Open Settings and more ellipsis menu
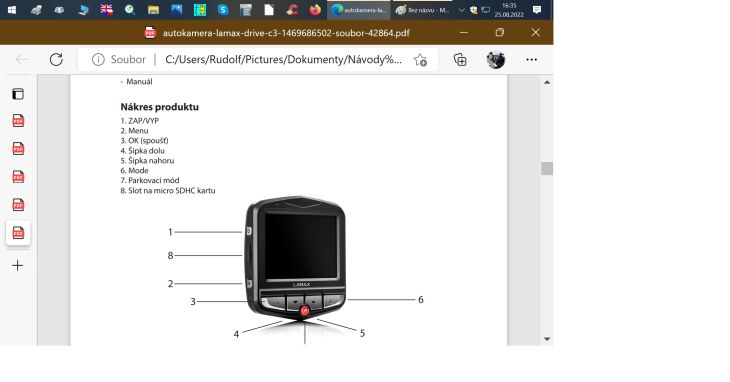 [x=532, y=60]
